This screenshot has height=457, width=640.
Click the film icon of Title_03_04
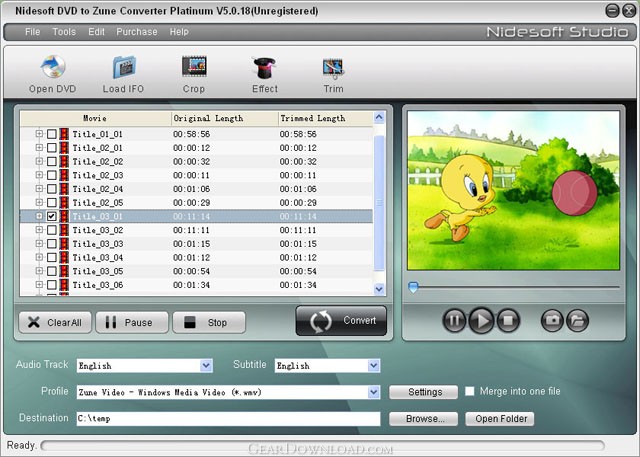click(64, 257)
